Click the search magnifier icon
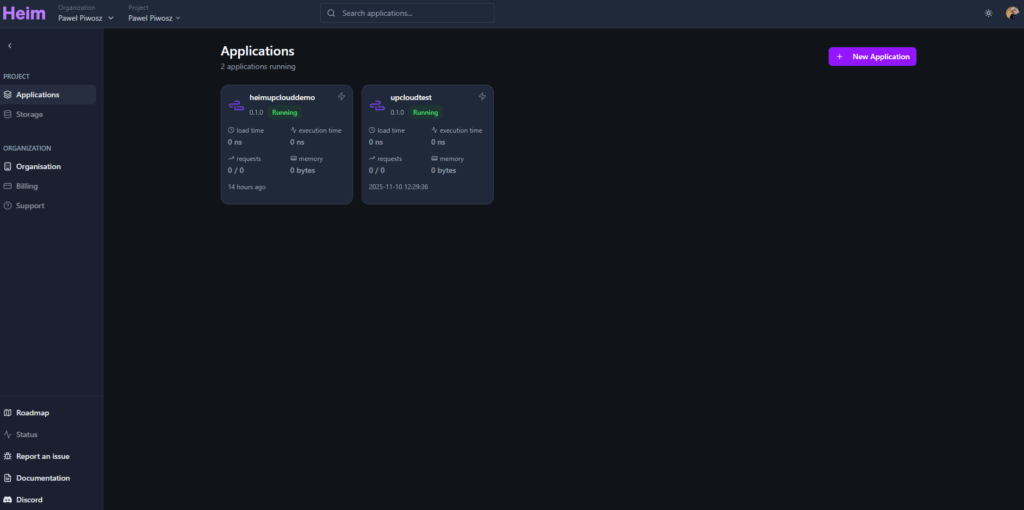 331,13
